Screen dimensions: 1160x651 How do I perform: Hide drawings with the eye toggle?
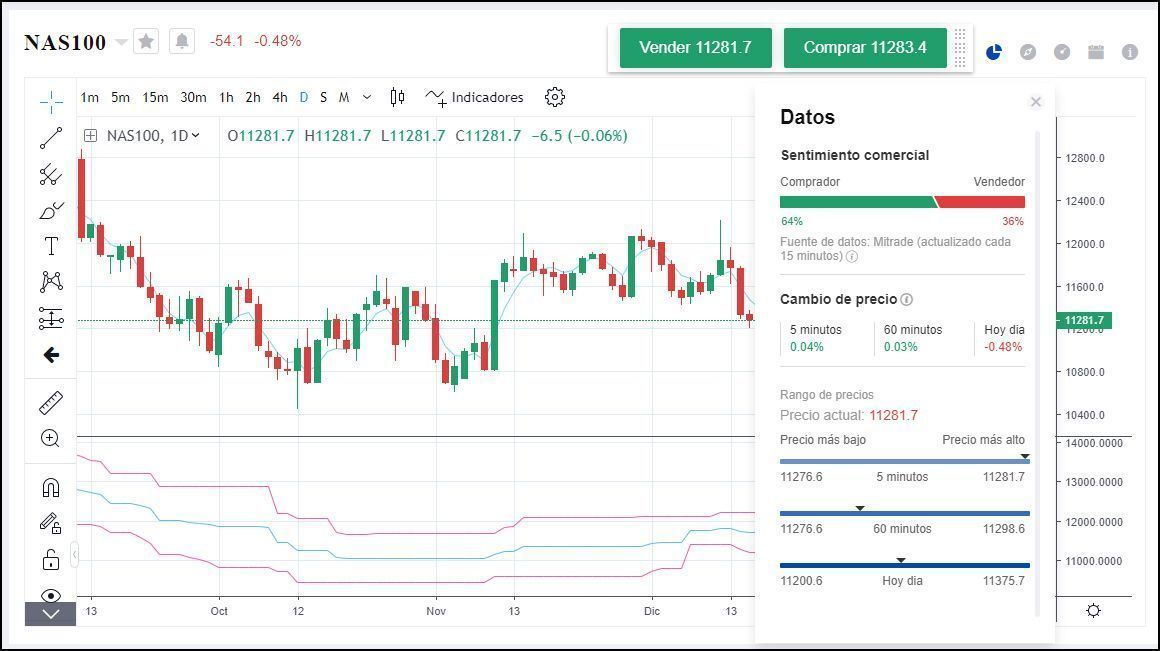[x=50, y=595]
